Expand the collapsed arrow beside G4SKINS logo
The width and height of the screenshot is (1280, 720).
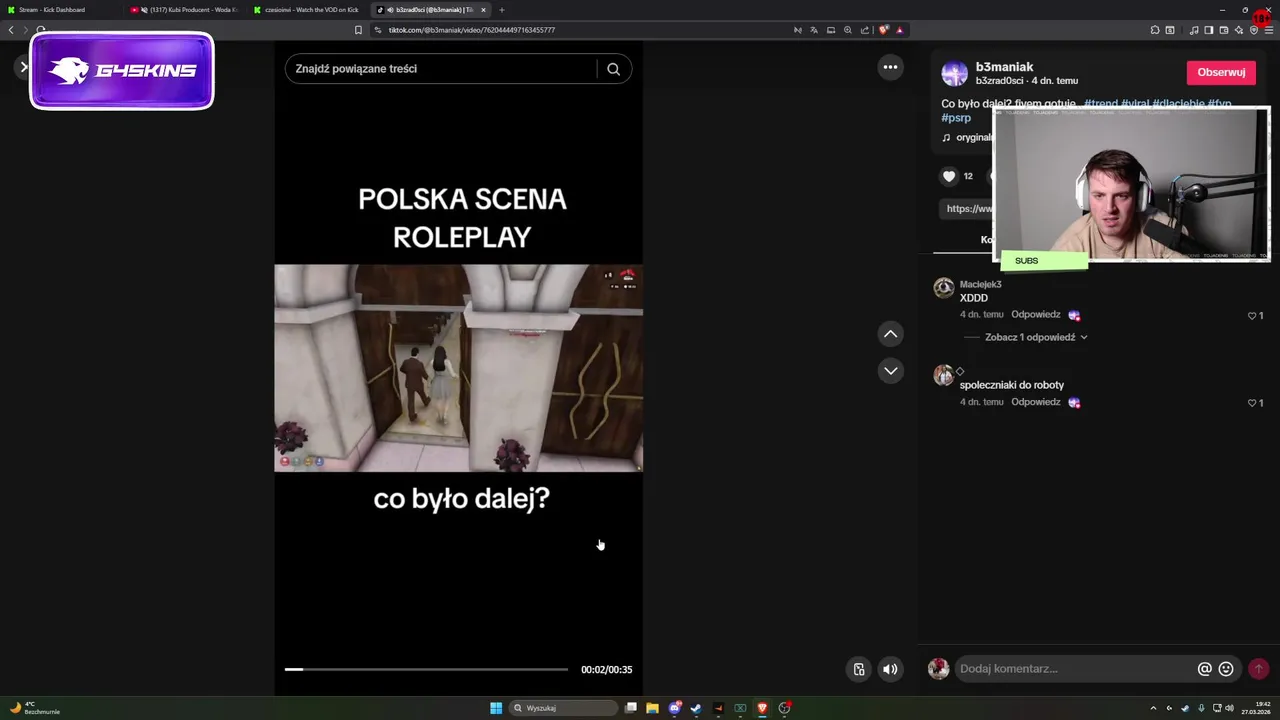click(x=24, y=67)
